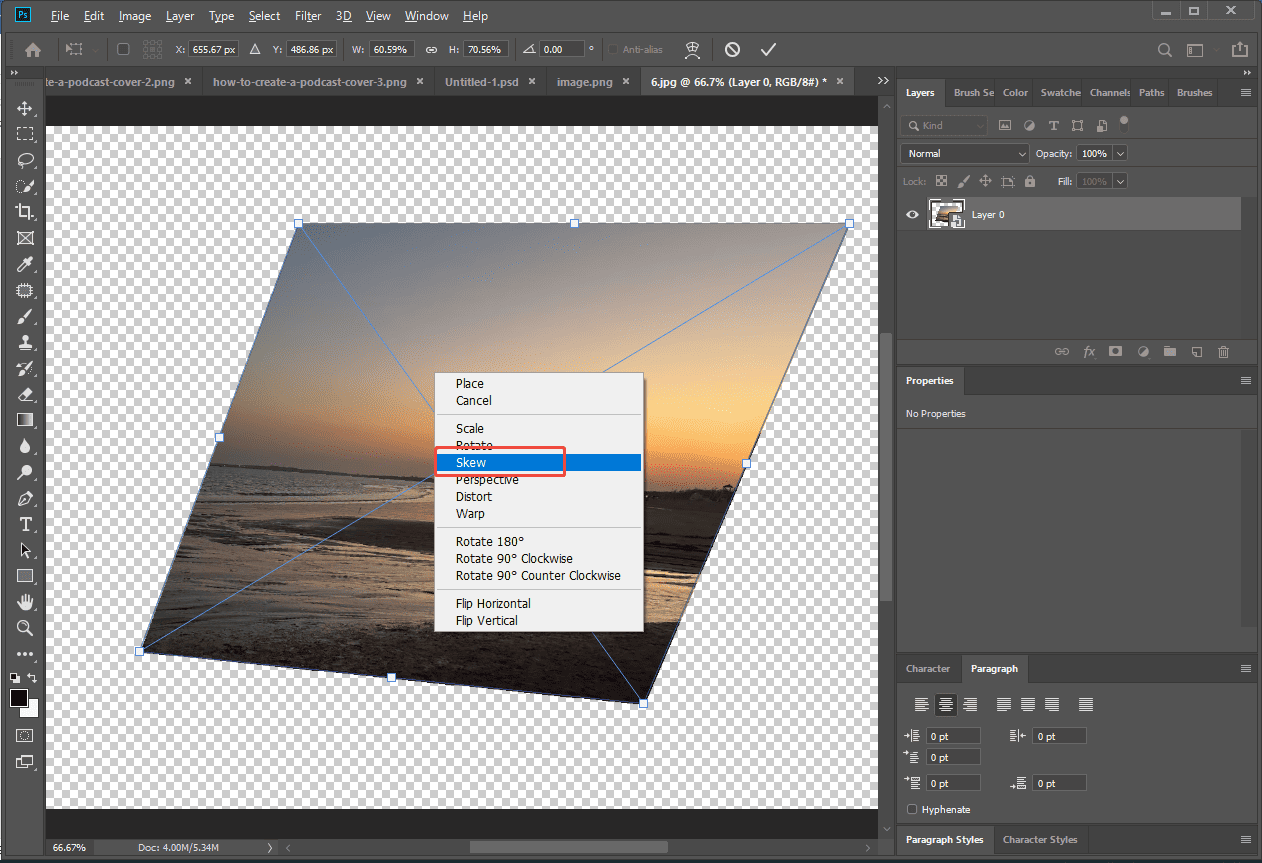Choose Warp from the transform context menu
The height and width of the screenshot is (863, 1262).
point(470,513)
